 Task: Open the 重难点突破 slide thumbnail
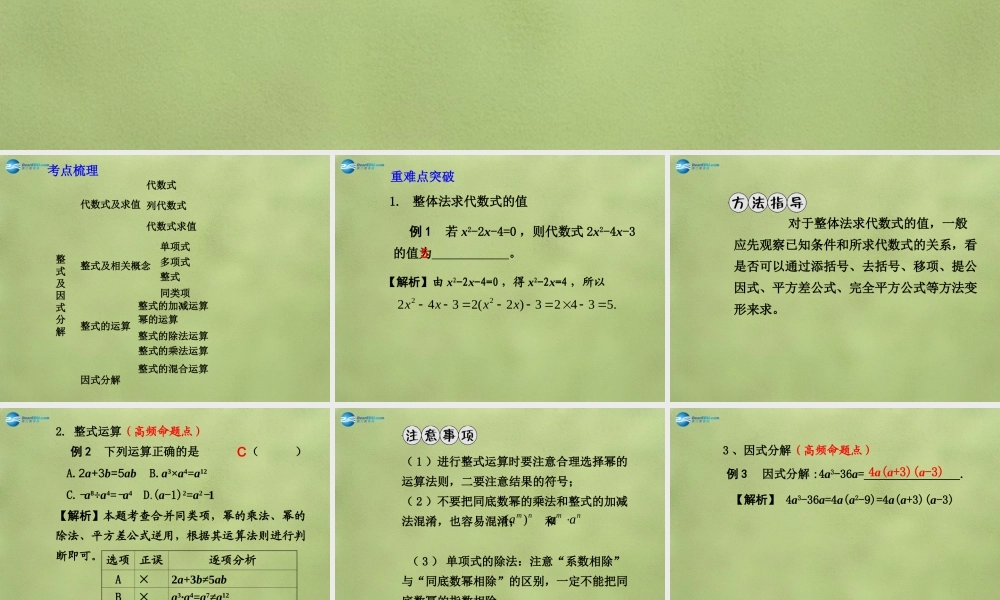click(x=499, y=278)
